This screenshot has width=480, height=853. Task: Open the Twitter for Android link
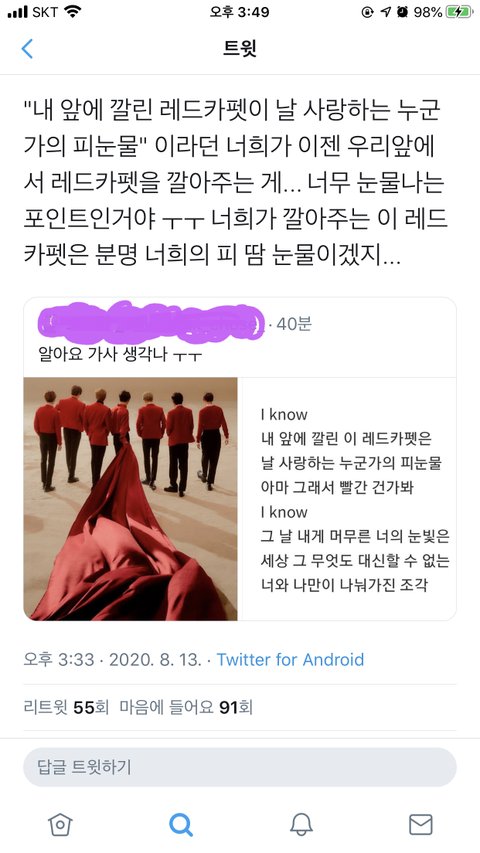[290, 659]
